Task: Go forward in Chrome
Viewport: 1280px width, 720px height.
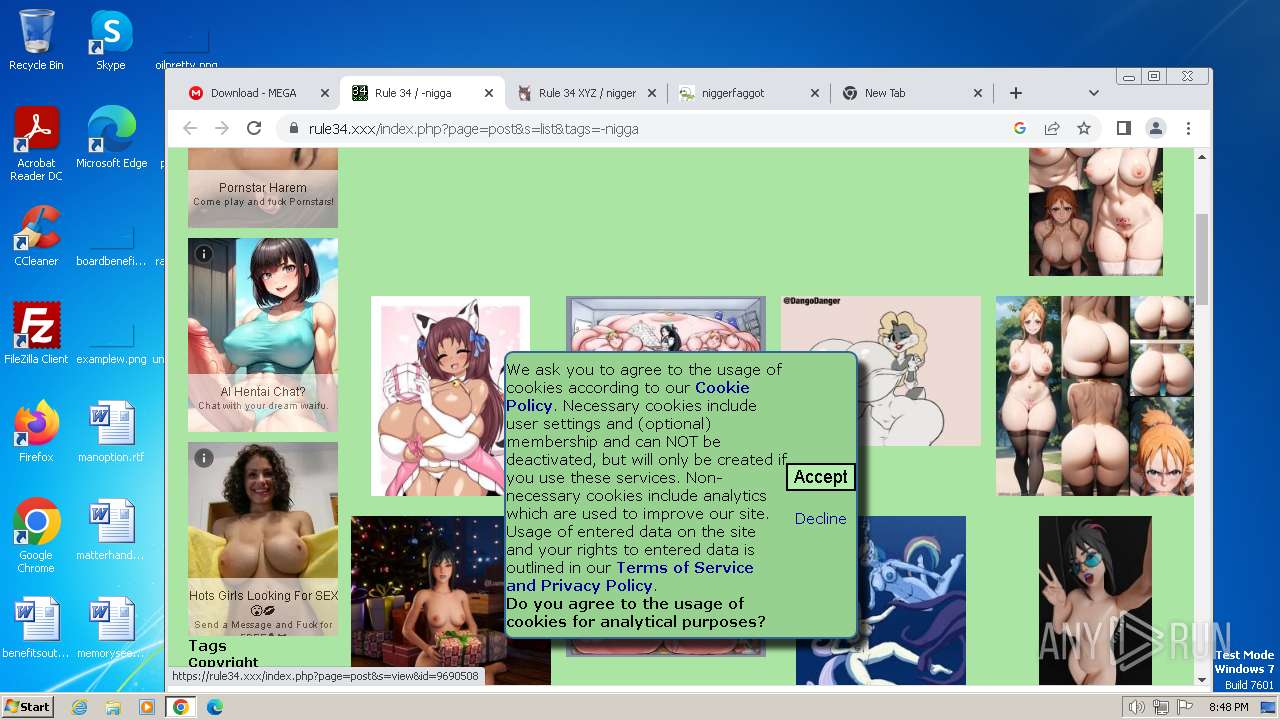Action: coord(222,128)
